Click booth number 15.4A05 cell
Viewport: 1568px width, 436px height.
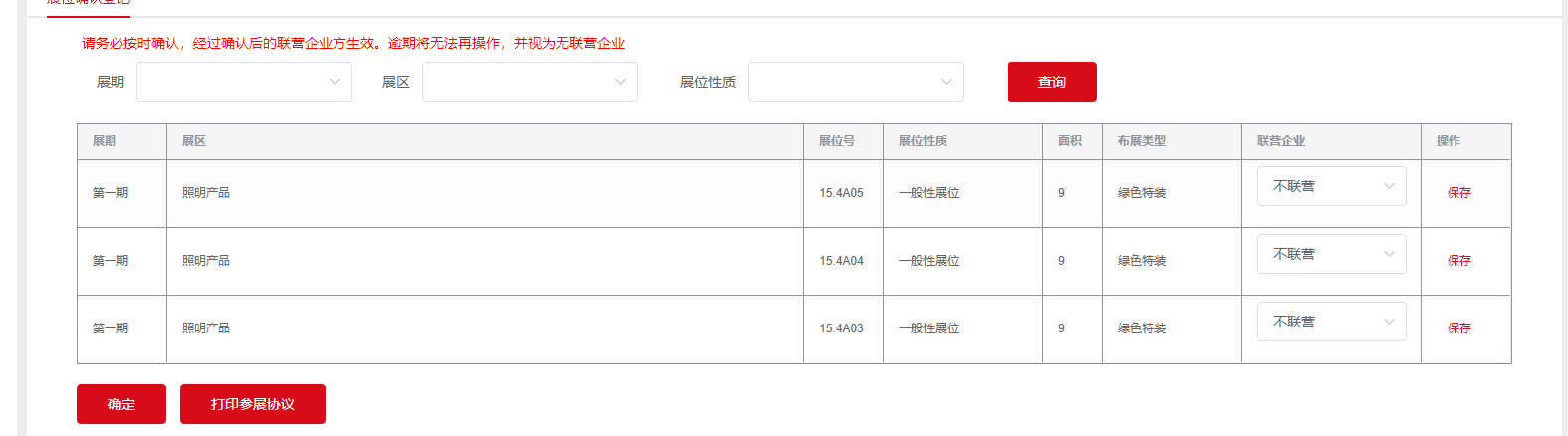coord(842,193)
